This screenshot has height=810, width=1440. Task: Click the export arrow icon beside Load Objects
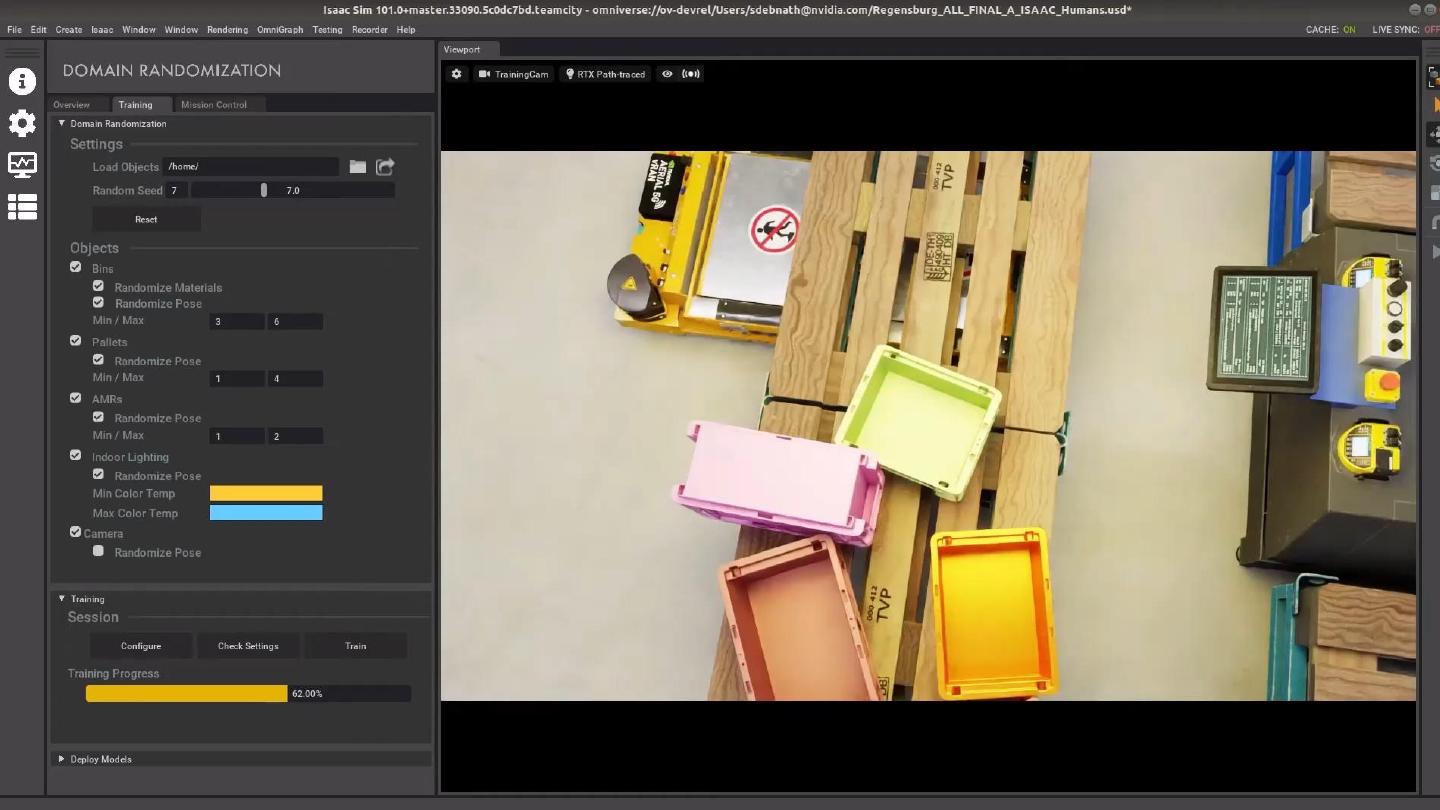point(385,167)
